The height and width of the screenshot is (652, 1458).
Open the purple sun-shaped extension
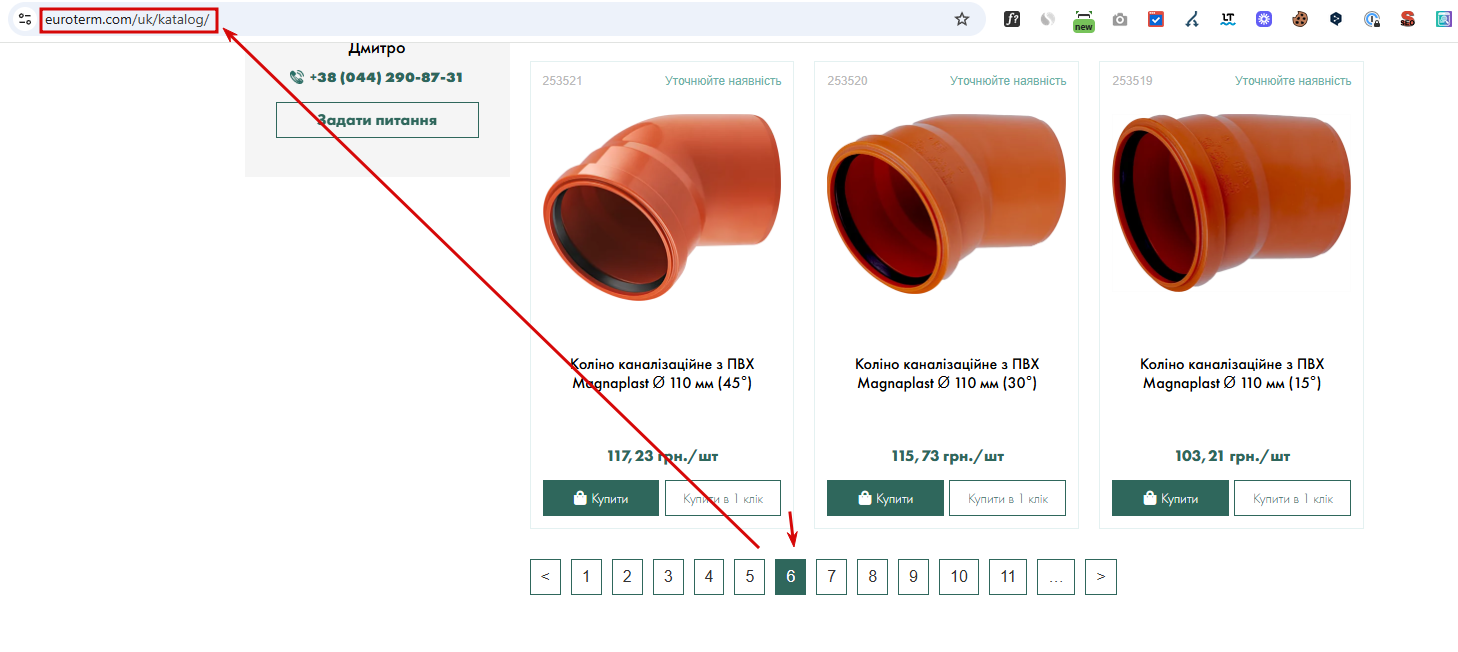pyautogui.click(x=1264, y=19)
